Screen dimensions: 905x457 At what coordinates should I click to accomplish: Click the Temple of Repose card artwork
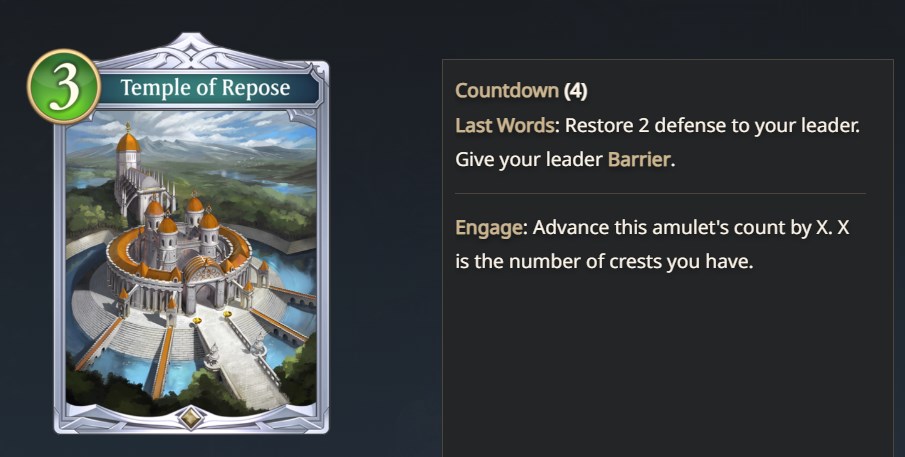191,263
